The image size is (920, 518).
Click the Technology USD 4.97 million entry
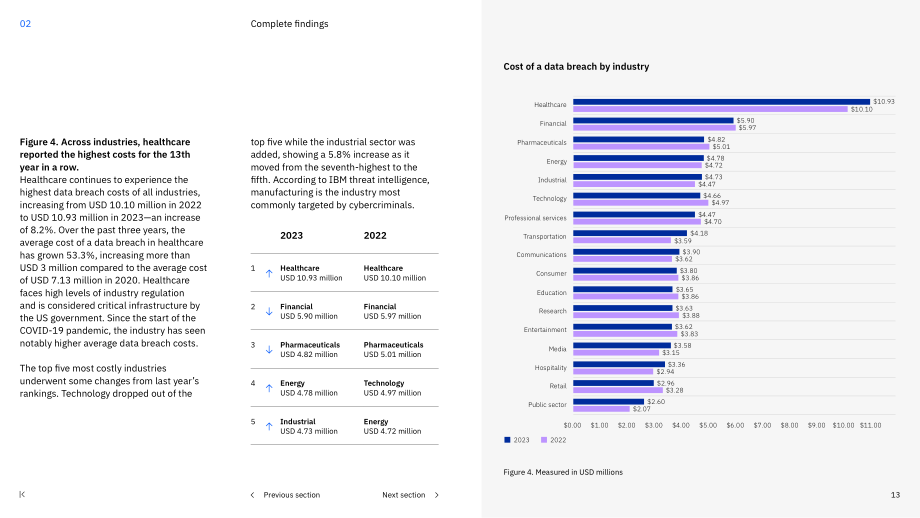[x=393, y=388]
